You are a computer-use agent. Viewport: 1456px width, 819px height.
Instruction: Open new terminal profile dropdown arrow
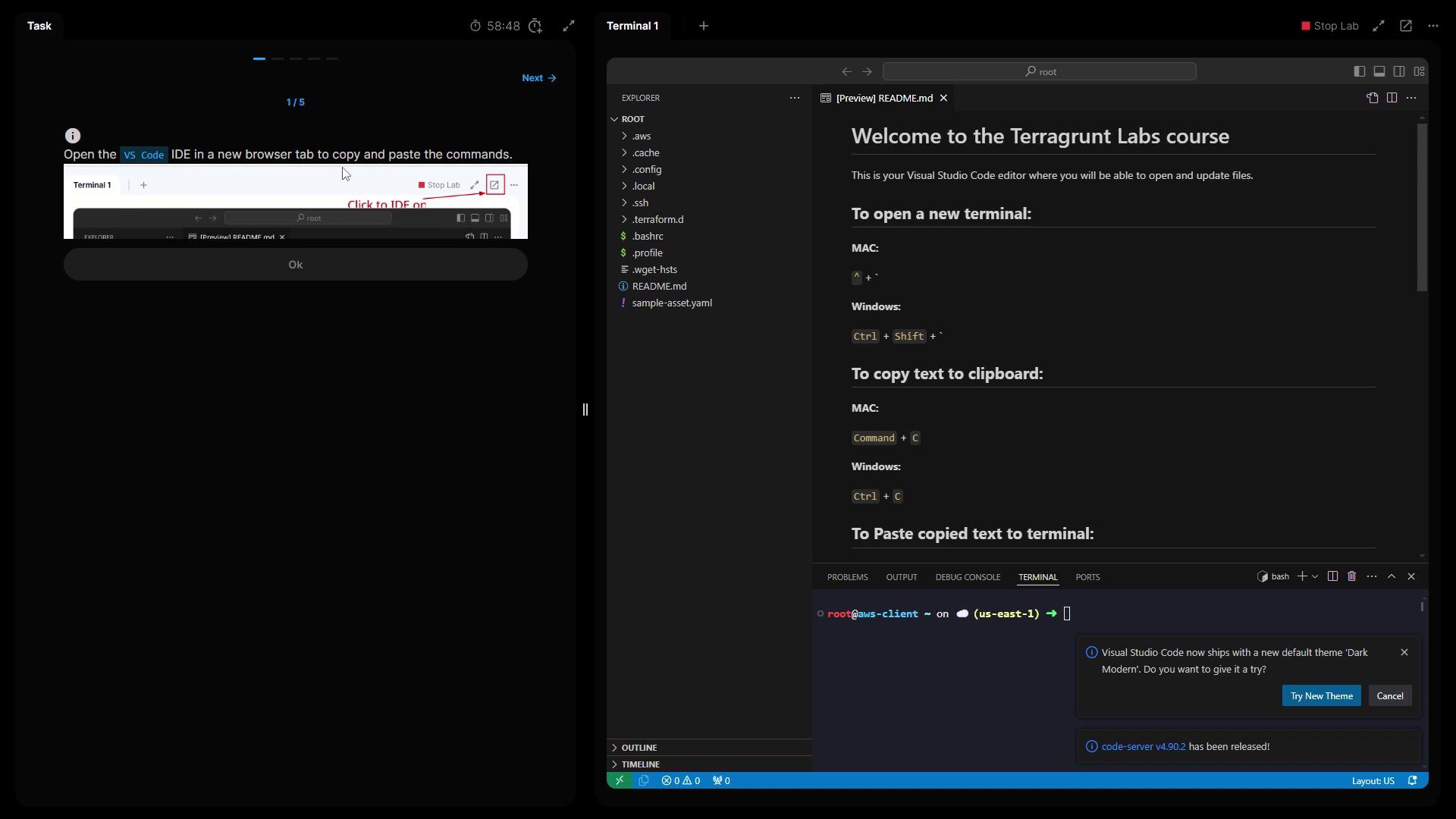1315,576
